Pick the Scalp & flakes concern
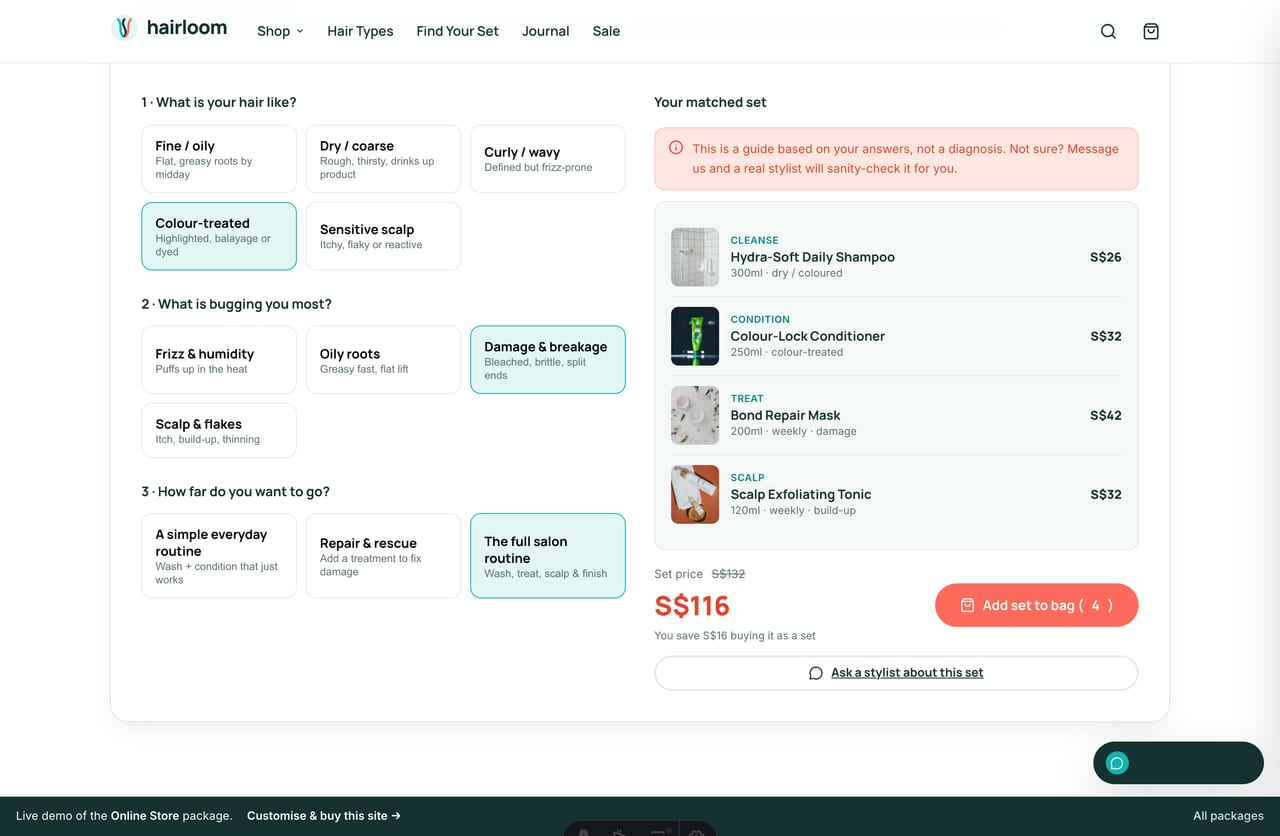This screenshot has height=836, width=1280. point(219,430)
